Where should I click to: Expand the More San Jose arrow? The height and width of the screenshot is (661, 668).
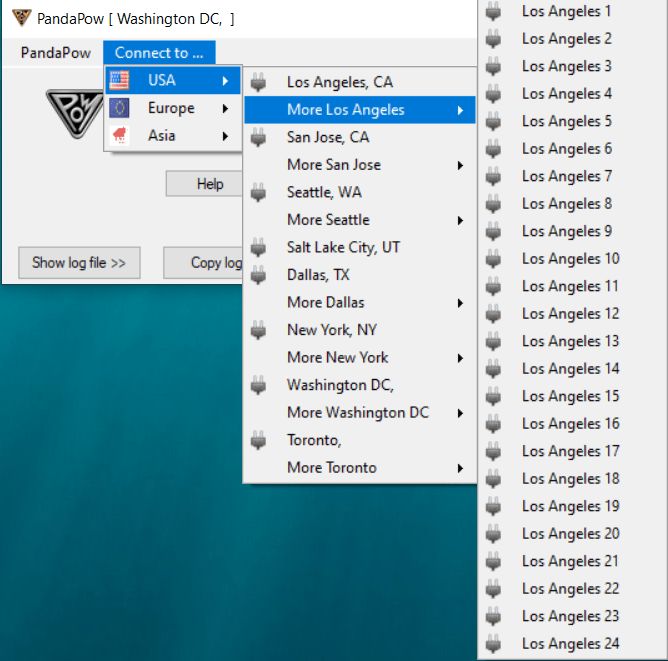click(460, 165)
